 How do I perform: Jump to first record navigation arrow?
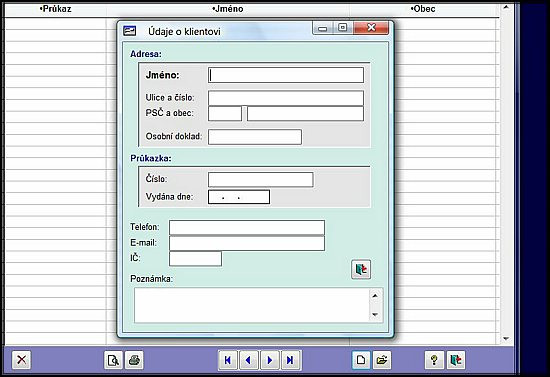228,360
